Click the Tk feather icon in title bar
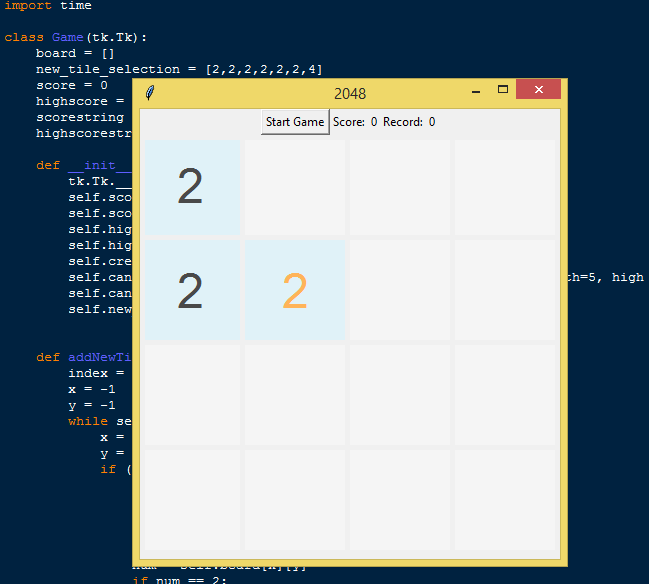The height and width of the screenshot is (584, 649). [x=149, y=93]
